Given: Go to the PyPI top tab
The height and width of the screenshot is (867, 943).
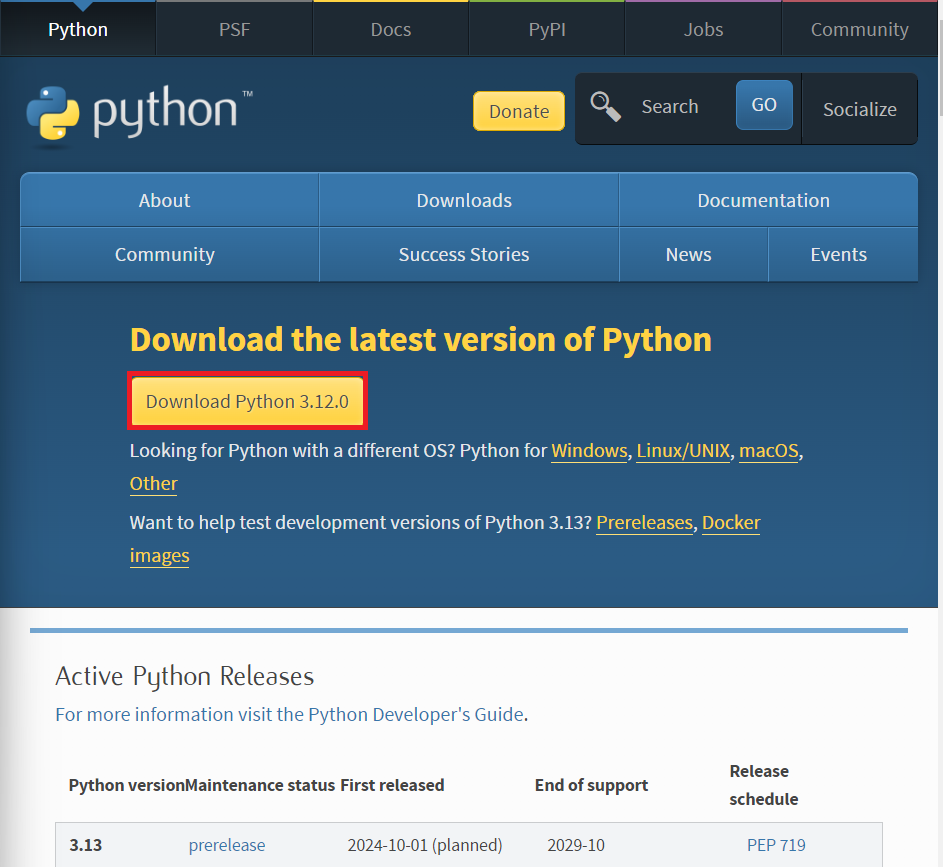Looking at the screenshot, I should click(x=547, y=29).
